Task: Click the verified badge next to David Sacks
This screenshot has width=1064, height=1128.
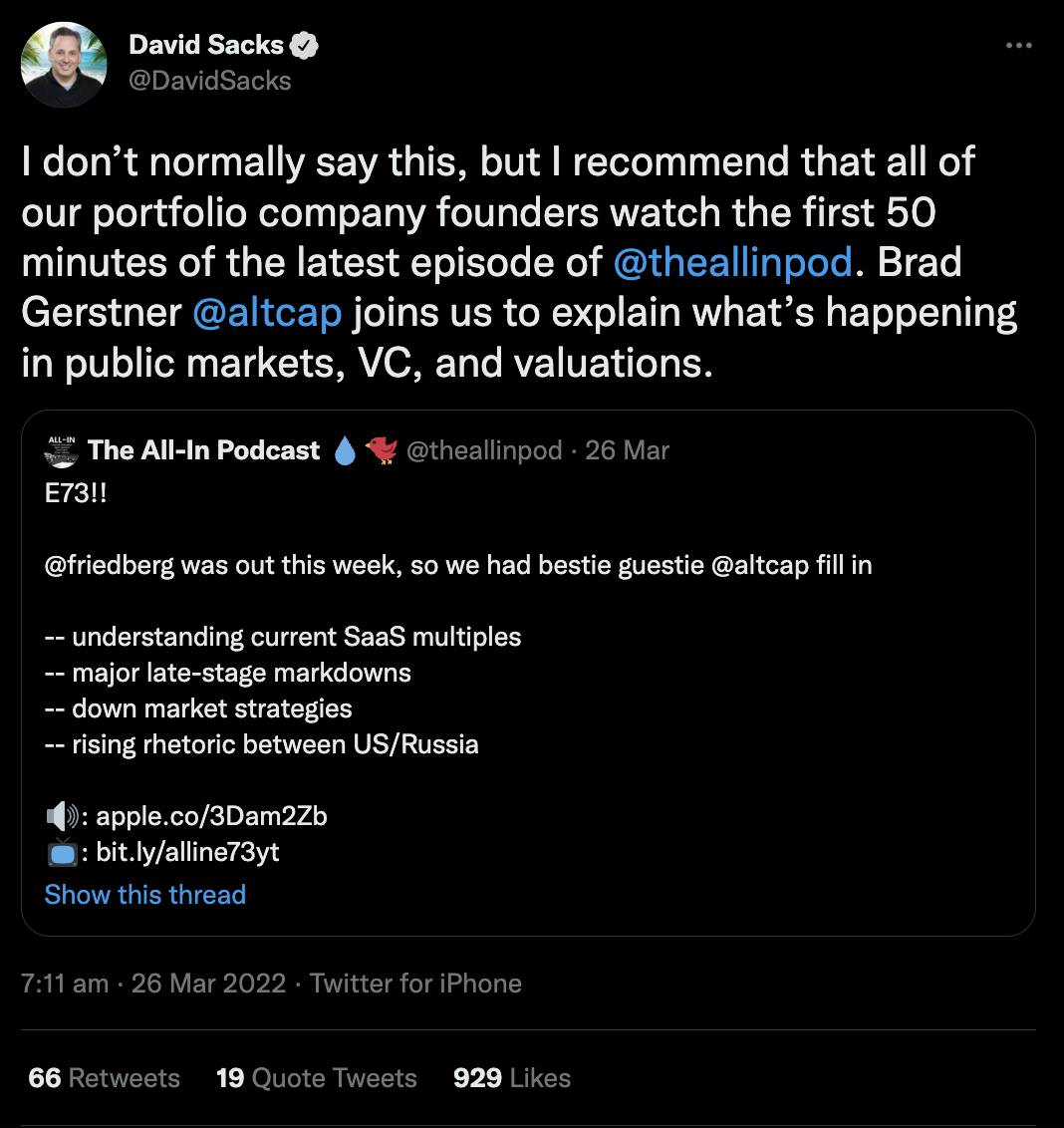Action: pos(304,45)
